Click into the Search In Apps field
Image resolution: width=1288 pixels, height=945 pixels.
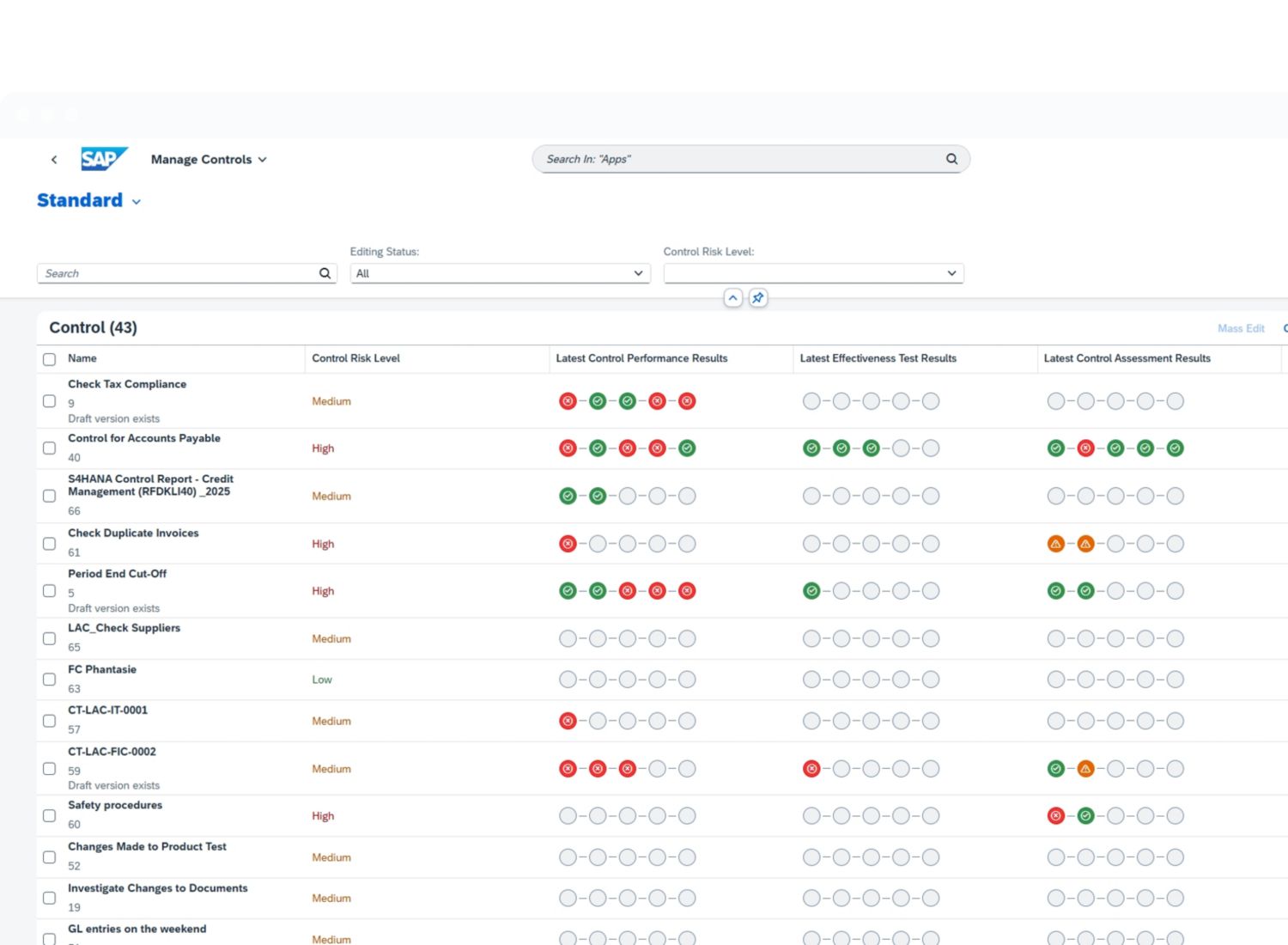pos(738,159)
